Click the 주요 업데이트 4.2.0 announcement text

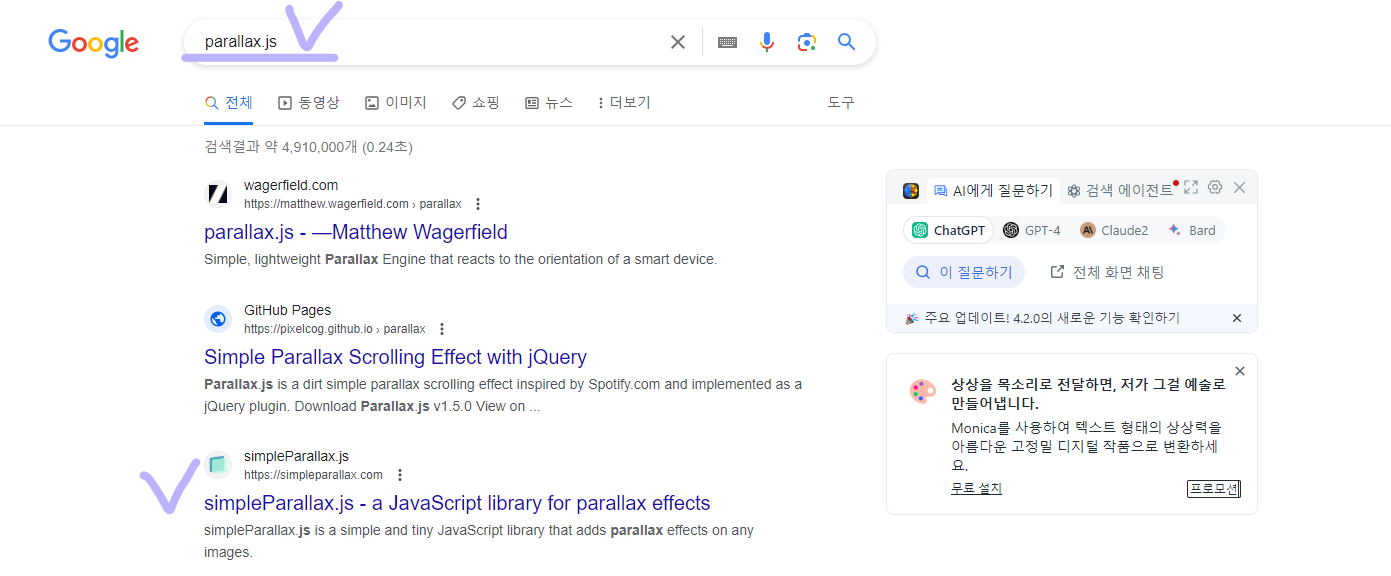1051,318
